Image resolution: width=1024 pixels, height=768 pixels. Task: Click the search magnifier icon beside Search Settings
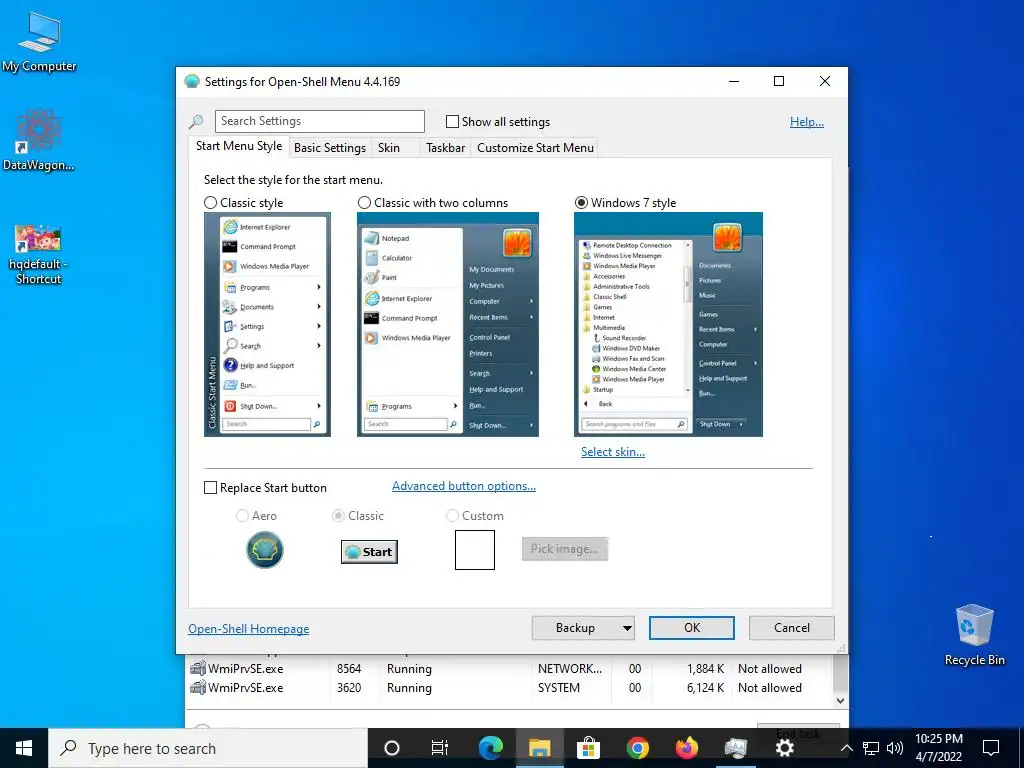196,121
